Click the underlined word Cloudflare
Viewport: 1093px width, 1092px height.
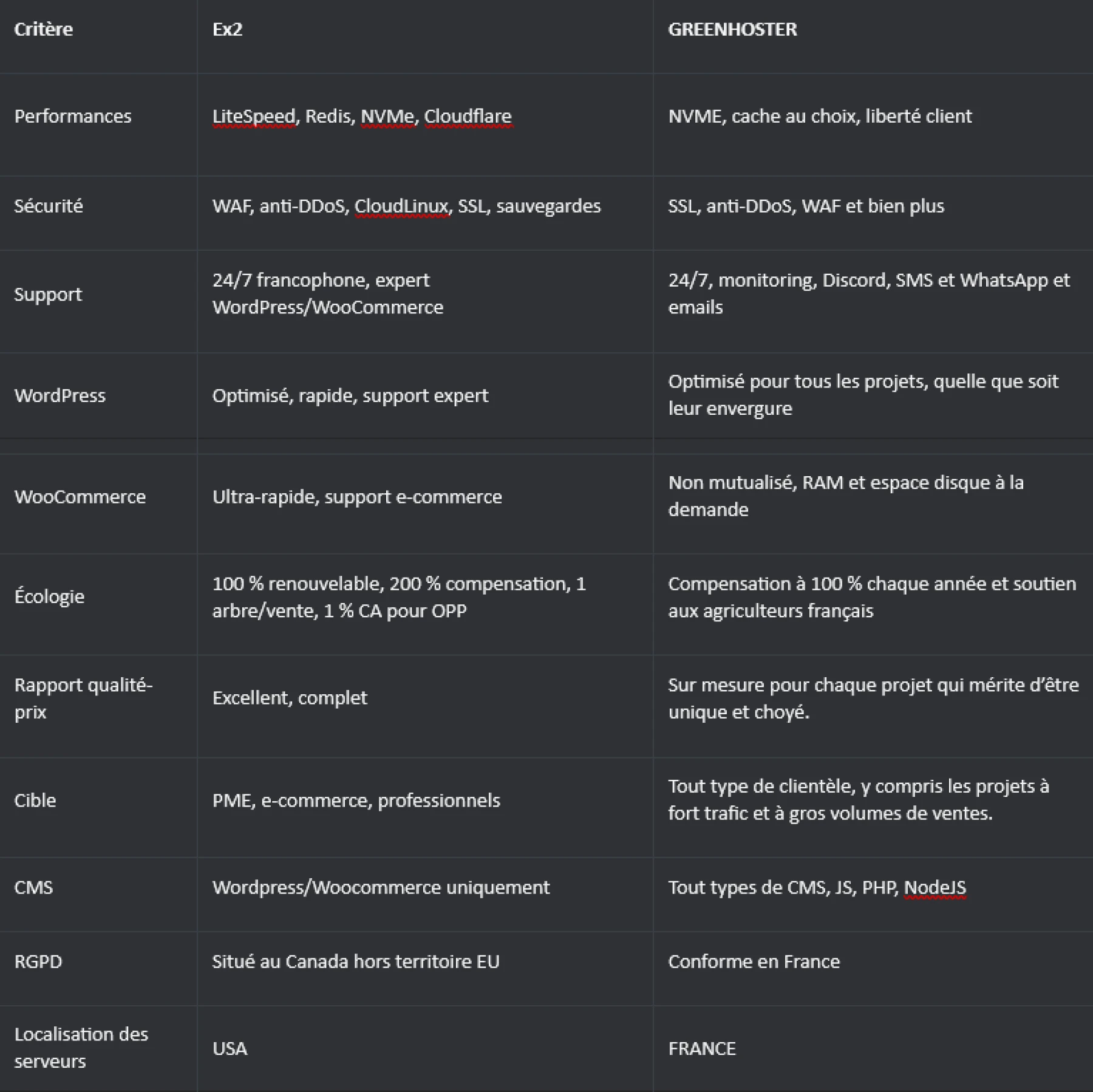(468, 116)
